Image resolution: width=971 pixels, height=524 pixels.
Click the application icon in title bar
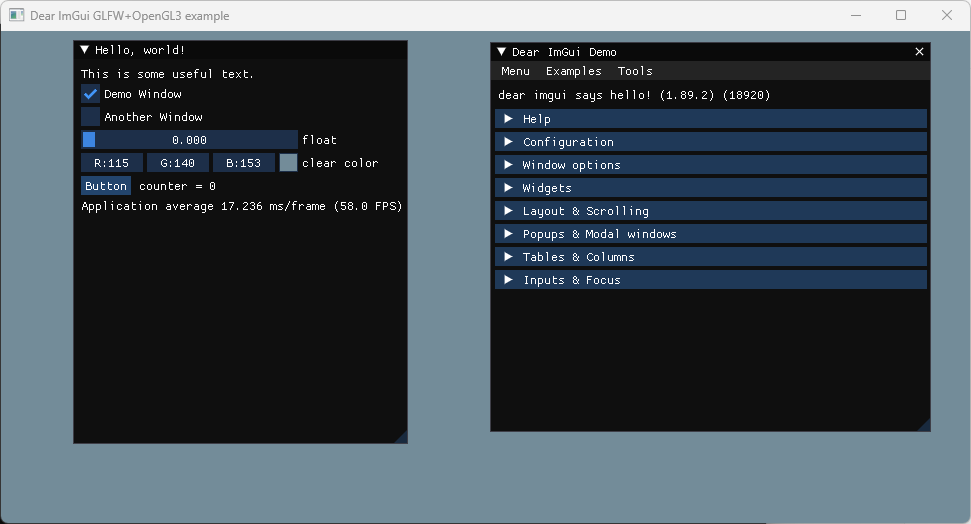coord(17,15)
